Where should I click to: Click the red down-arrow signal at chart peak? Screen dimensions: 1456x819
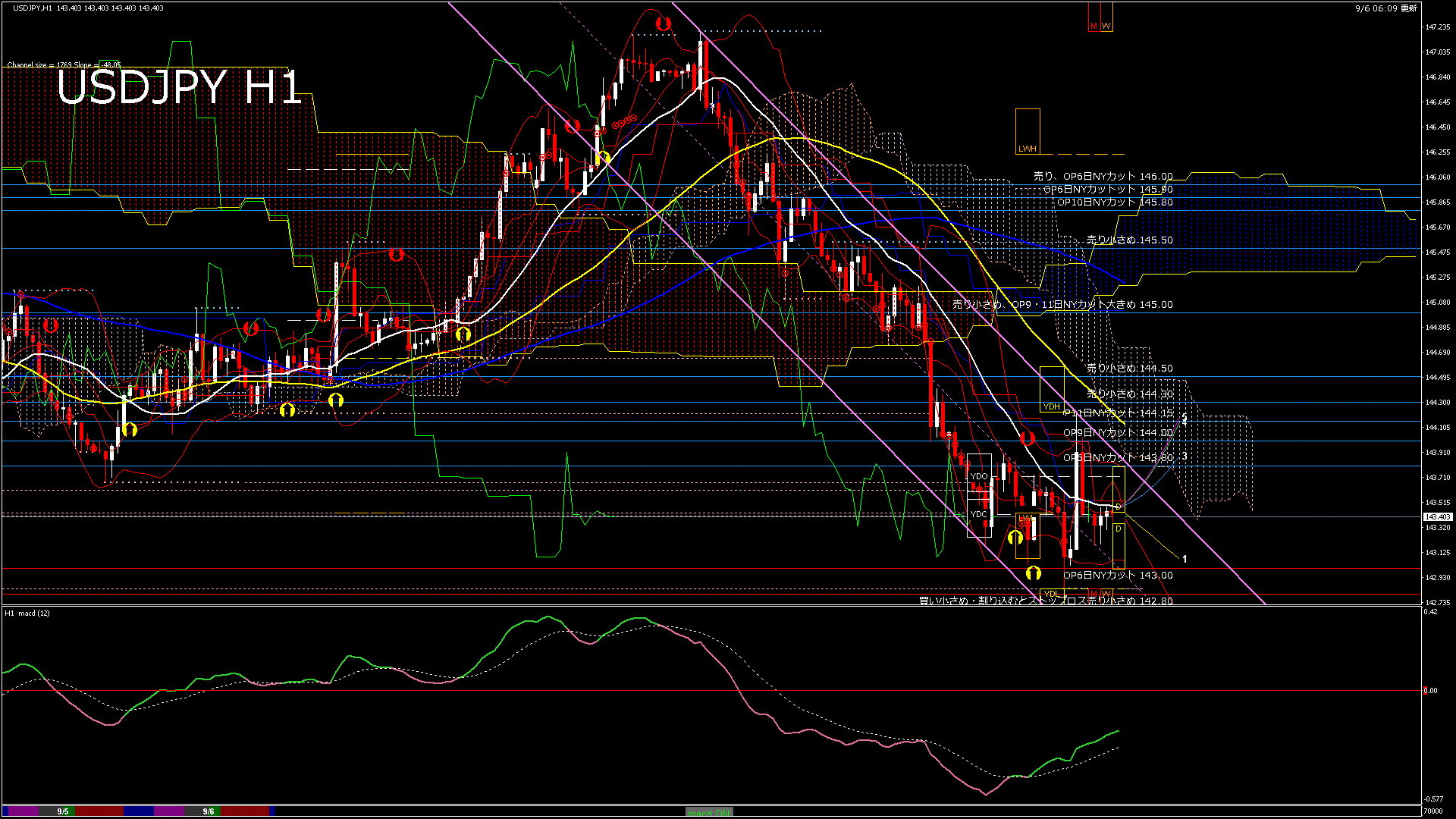pyautogui.click(x=664, y=24)
